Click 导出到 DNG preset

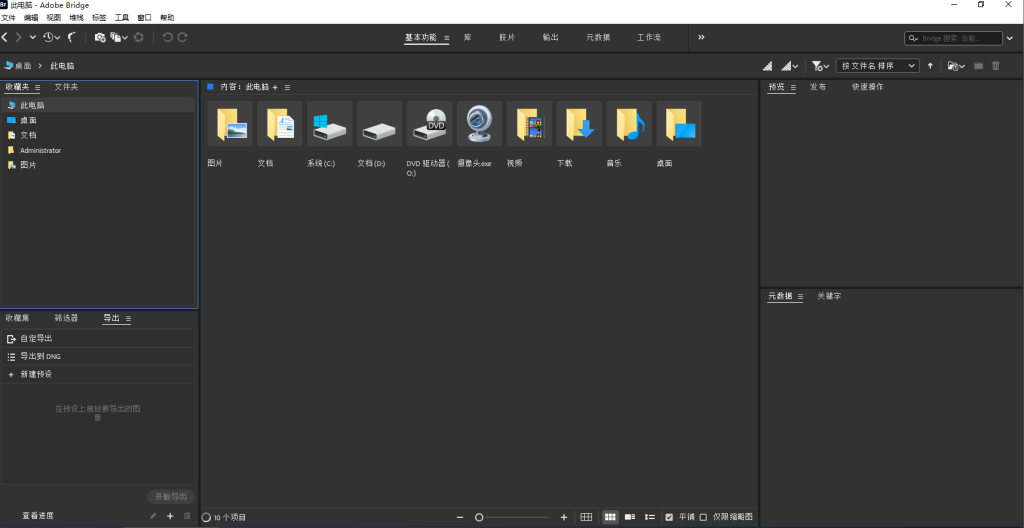point(41,356)
